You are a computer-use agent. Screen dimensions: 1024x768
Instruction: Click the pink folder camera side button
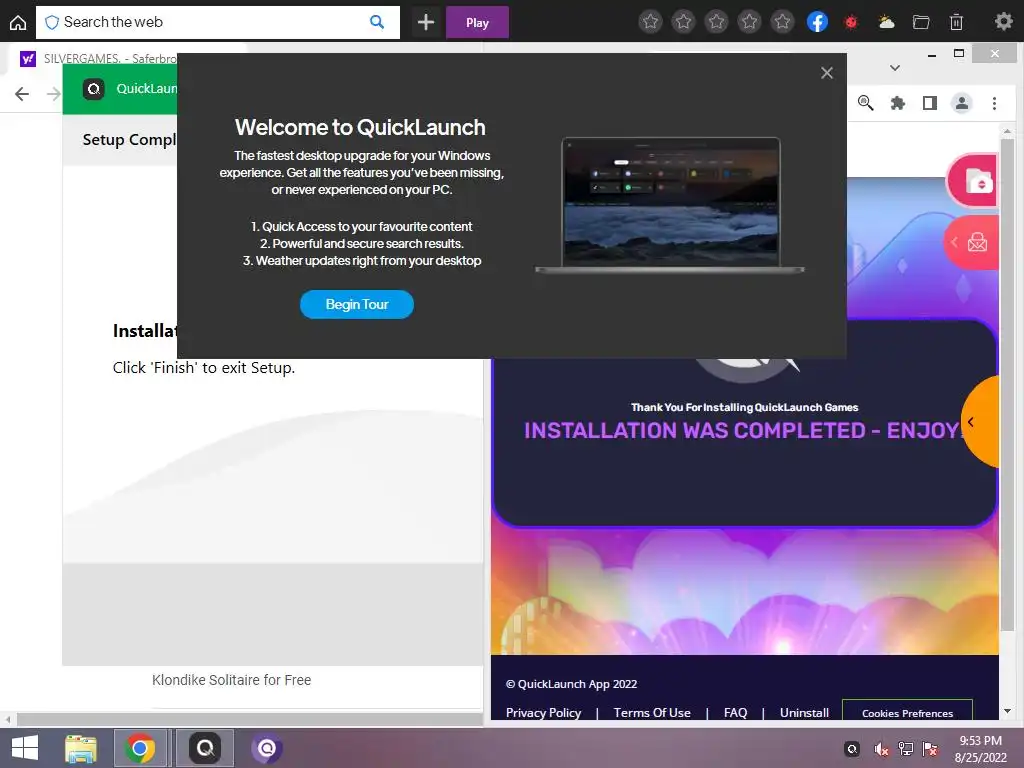(972, 181)
